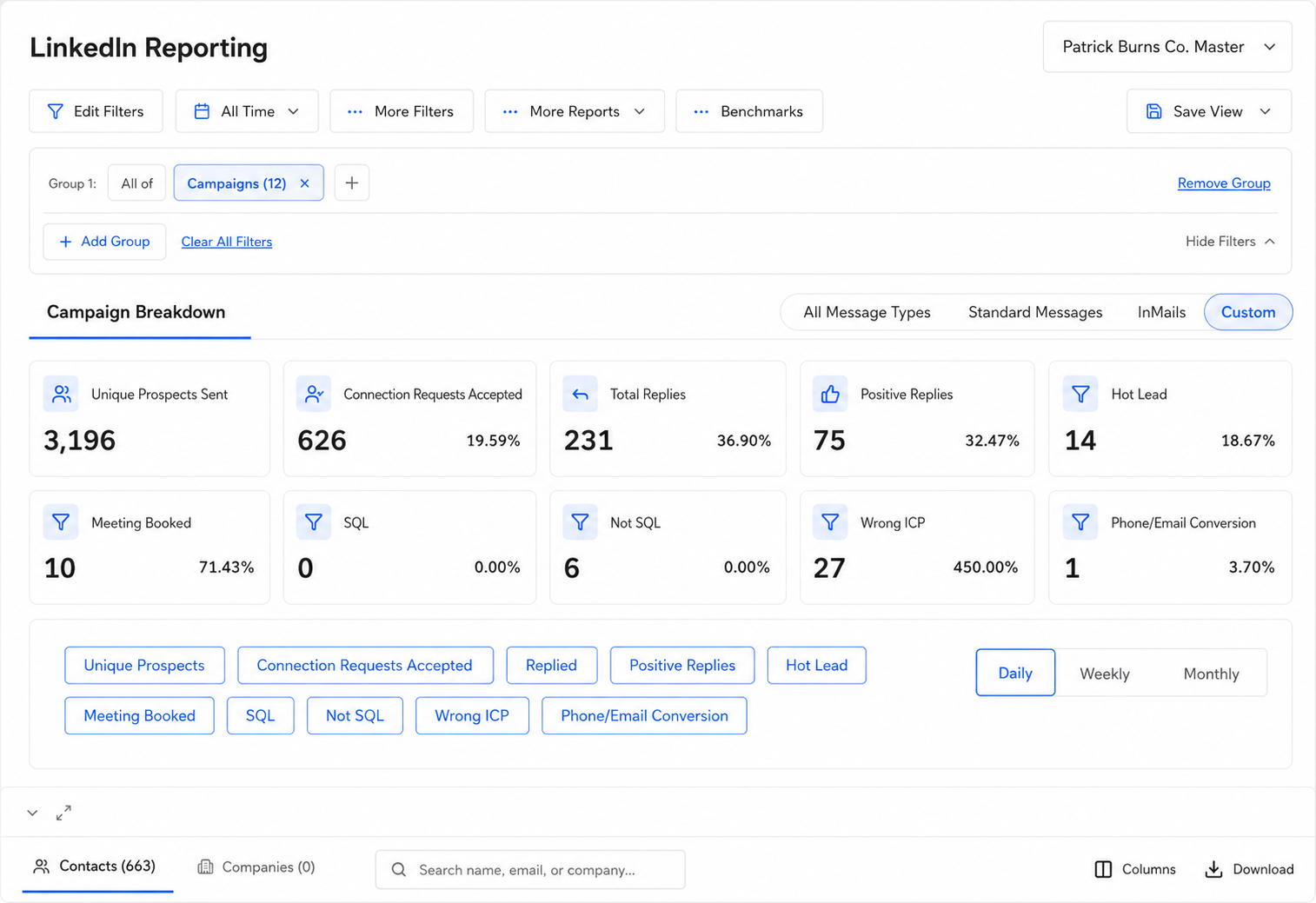
Task: Open the Save View dropdown
Action: 1209,111
